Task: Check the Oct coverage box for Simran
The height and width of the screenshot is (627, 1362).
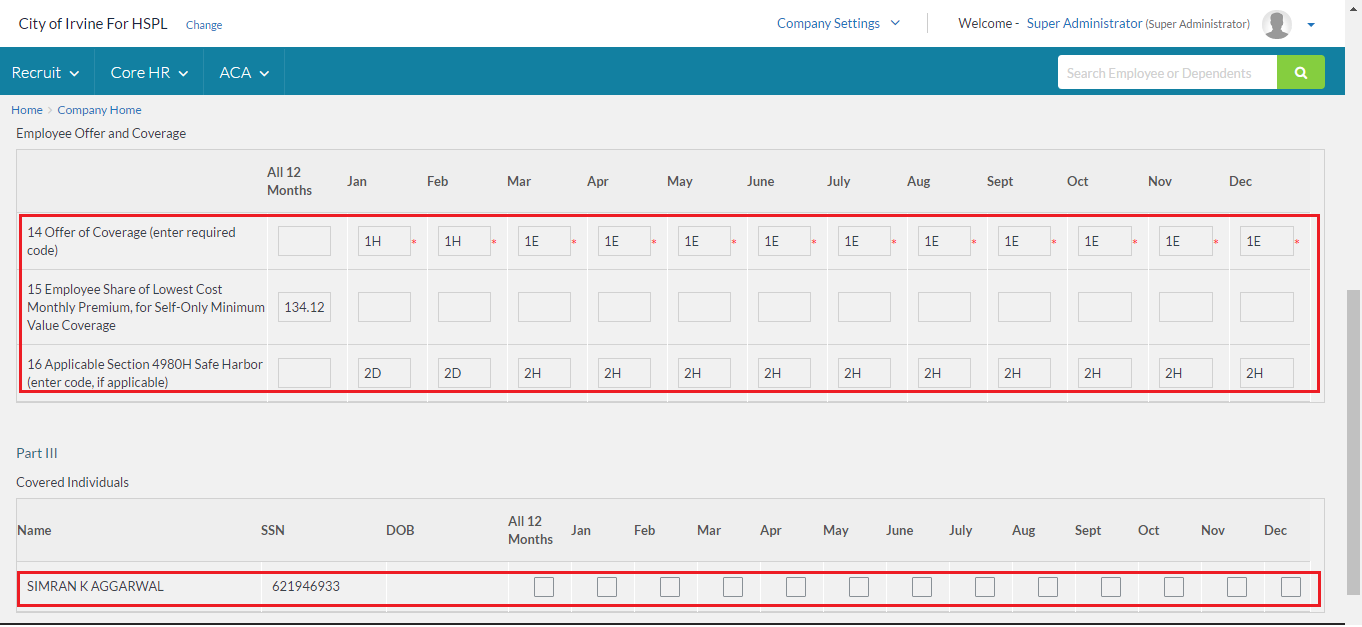Action: tap(1174, 587)
